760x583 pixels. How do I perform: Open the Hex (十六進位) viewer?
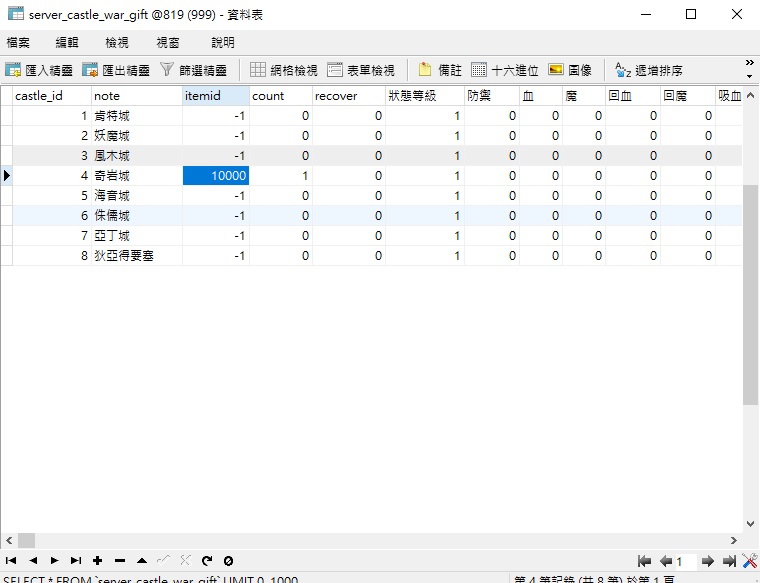tap(505, 70)
